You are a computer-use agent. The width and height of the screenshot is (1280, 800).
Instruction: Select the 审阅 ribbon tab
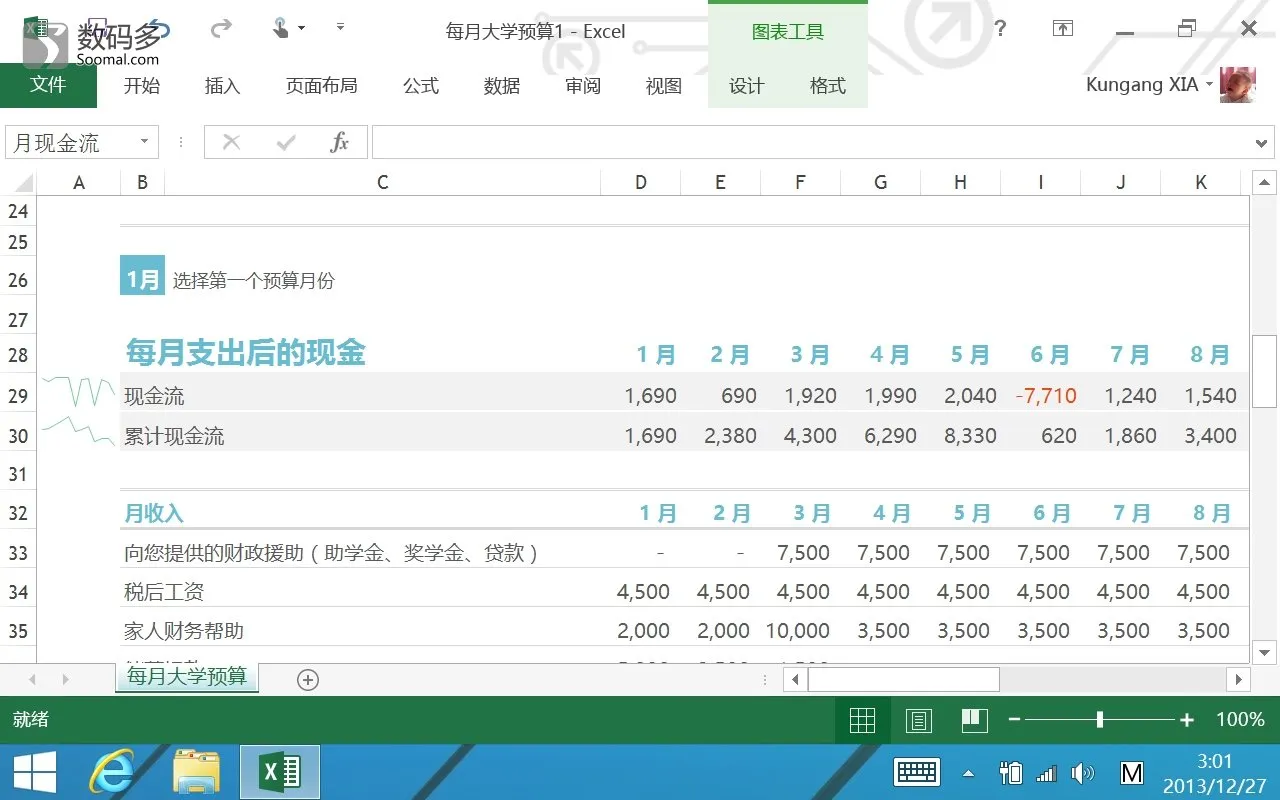click(583, 86)
